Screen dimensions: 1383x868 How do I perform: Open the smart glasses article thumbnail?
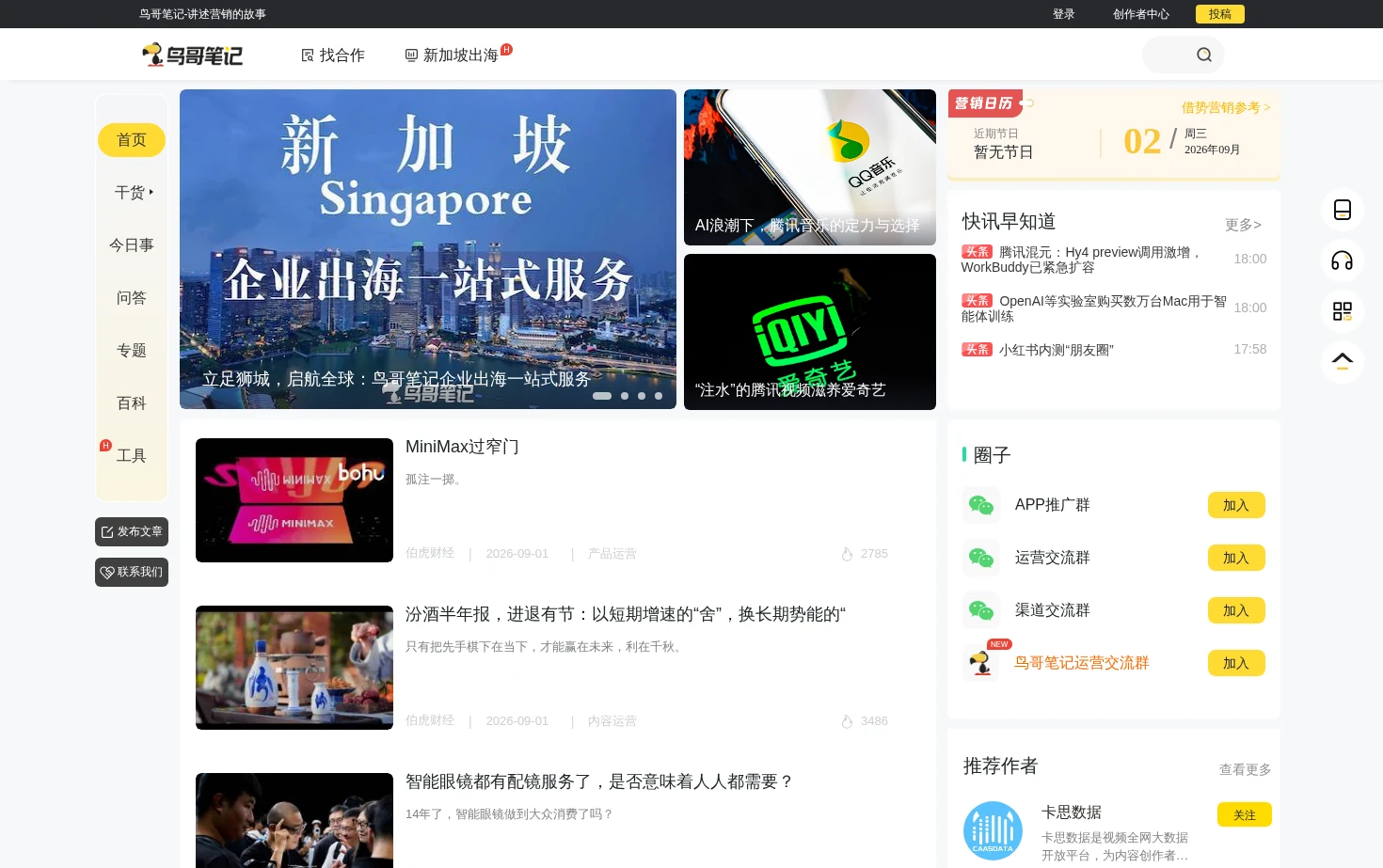point(294,820)
